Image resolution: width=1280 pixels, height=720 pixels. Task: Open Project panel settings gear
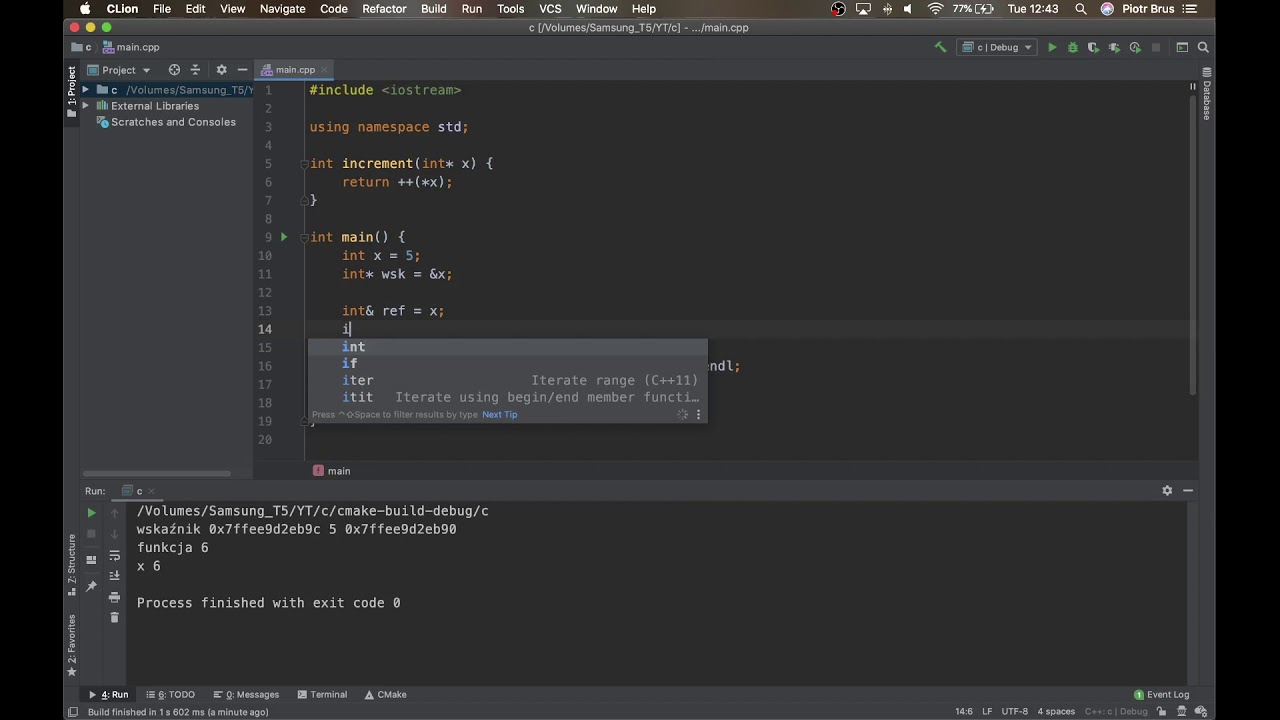pos(221,70)
